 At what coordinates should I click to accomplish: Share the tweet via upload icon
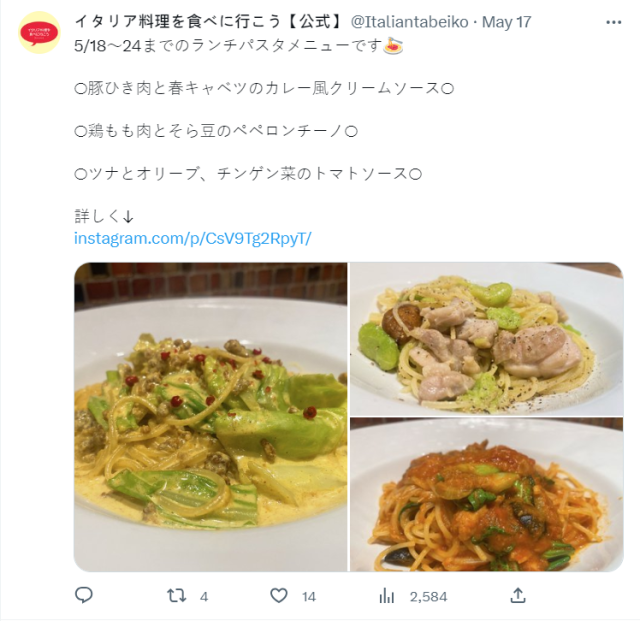tap(518, 596)
